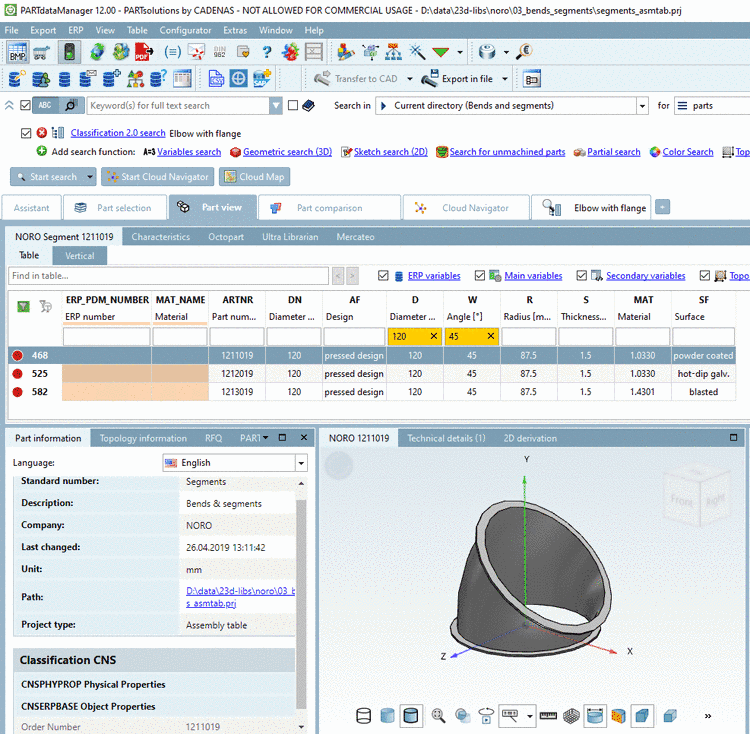Open the PART tab overflow dropdown
Screen dimensions: 750x734
click(265, 438)
